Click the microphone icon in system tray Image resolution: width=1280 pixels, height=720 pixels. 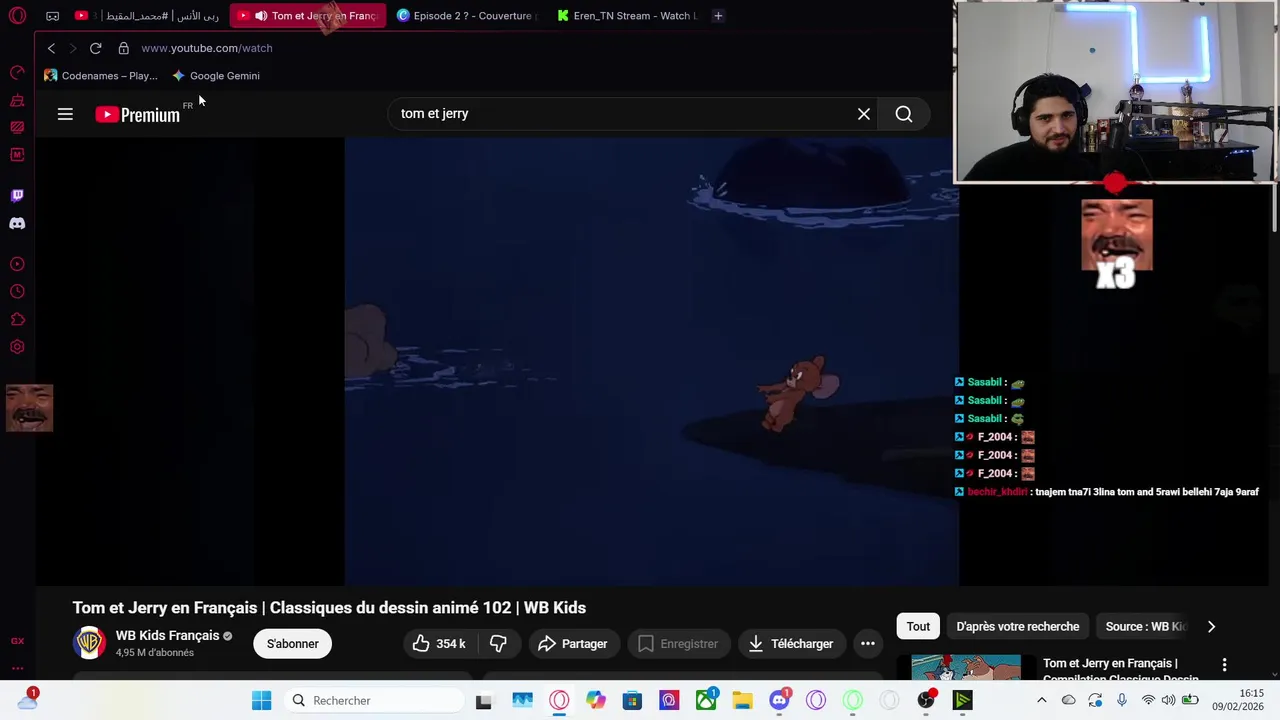pos(1122,701)
